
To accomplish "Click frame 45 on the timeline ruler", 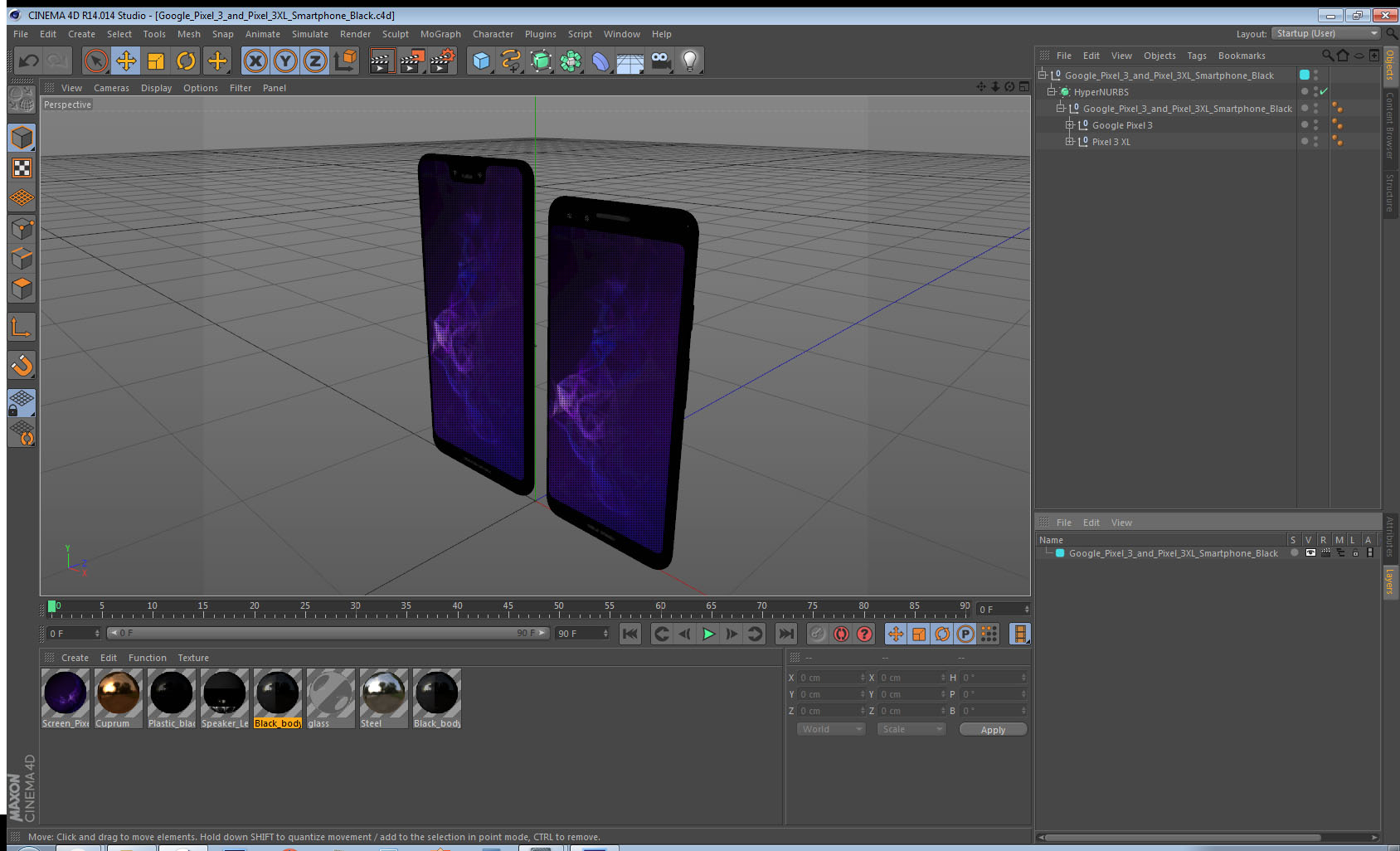I will coord(508,606).
